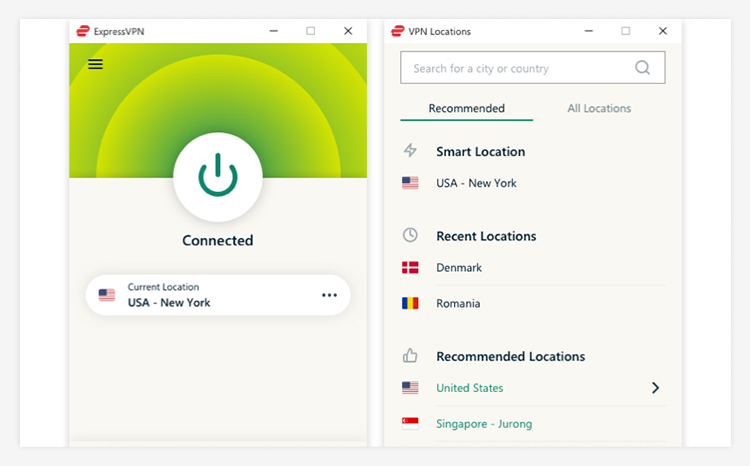Open the hamburger menu in ExpressVPN
Screen dimensions: 750x466
[95, 64]
